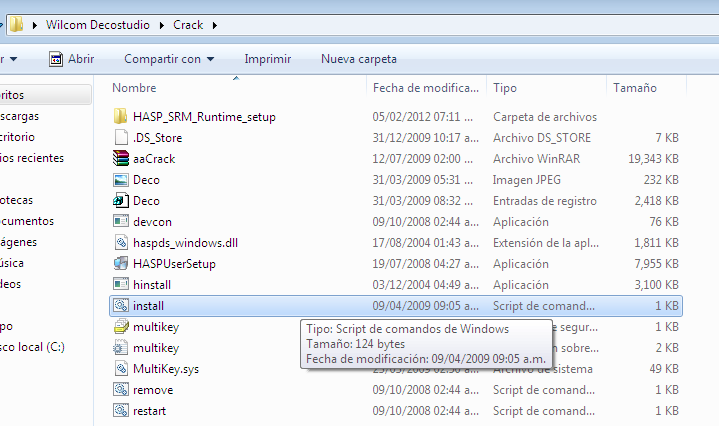Open Bibliotecas in the navigation pane
This screenshot has height=426, width=719.
pyautogui.click(x=17, y=200)
